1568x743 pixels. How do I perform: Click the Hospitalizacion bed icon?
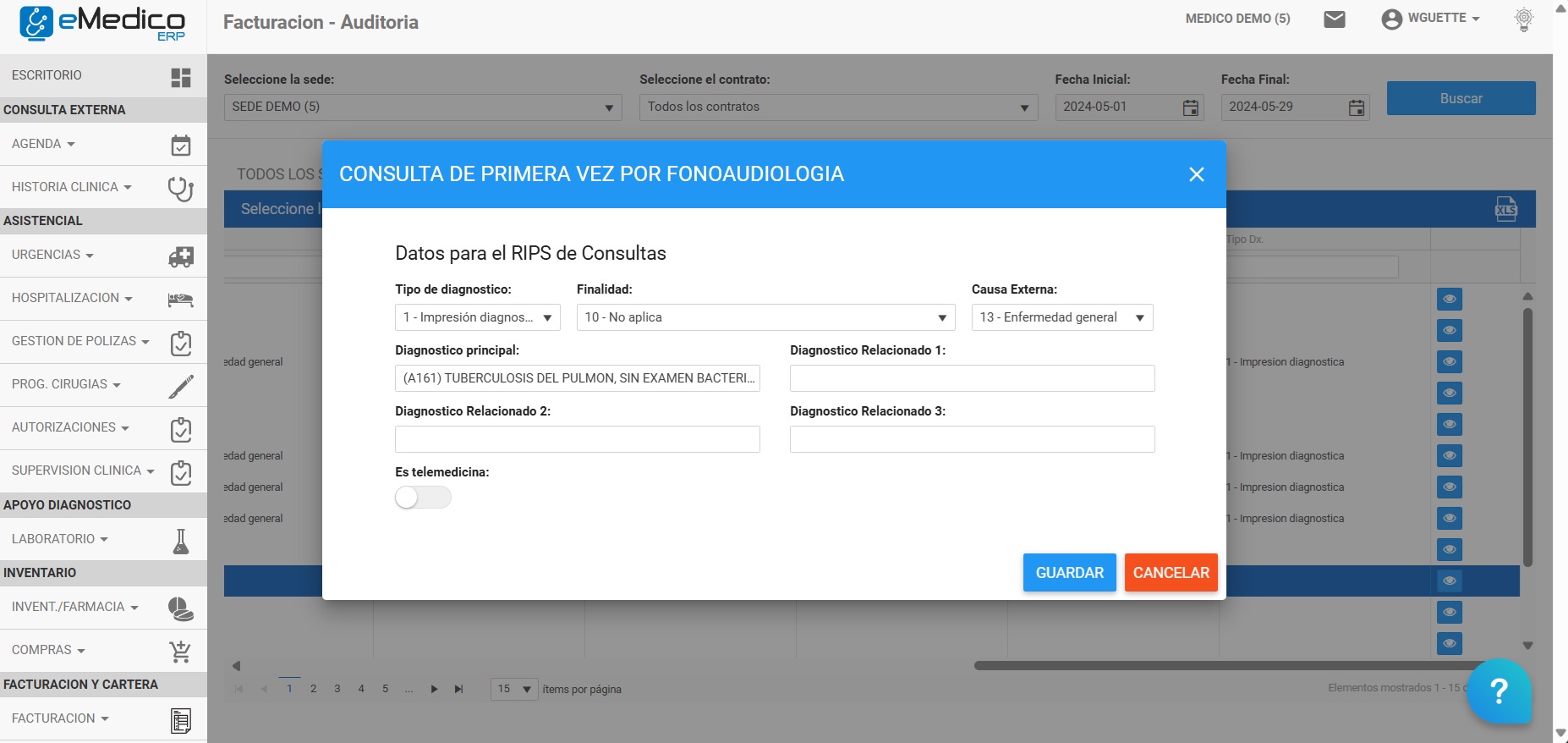[181, 300]
